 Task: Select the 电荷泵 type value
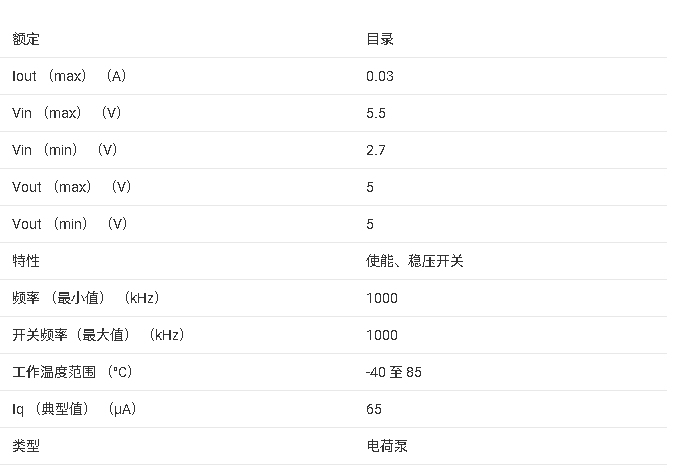[x=387, y=446]
